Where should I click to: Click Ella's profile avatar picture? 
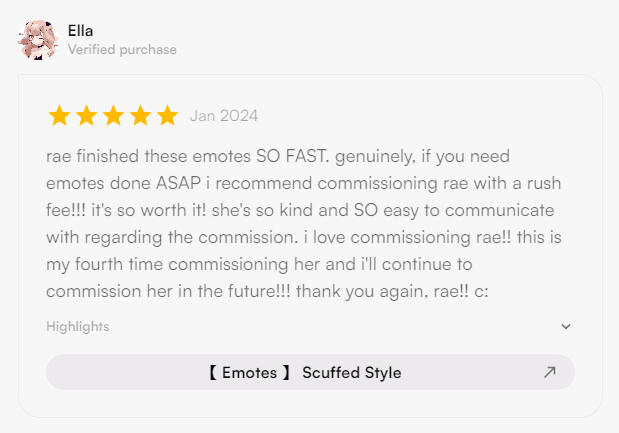(x=37, y=39)
